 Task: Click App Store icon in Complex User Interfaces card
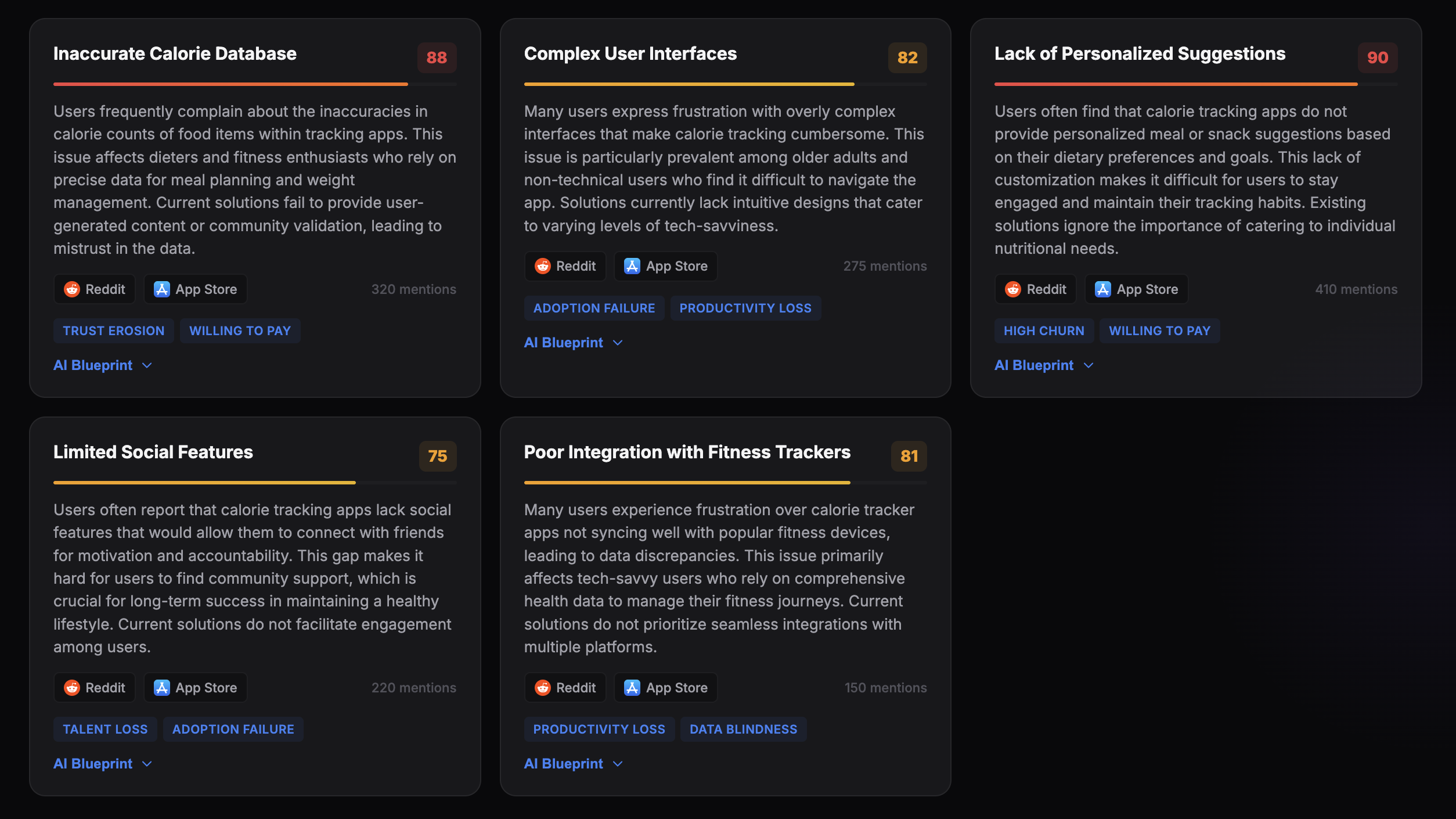pos(632,266)
